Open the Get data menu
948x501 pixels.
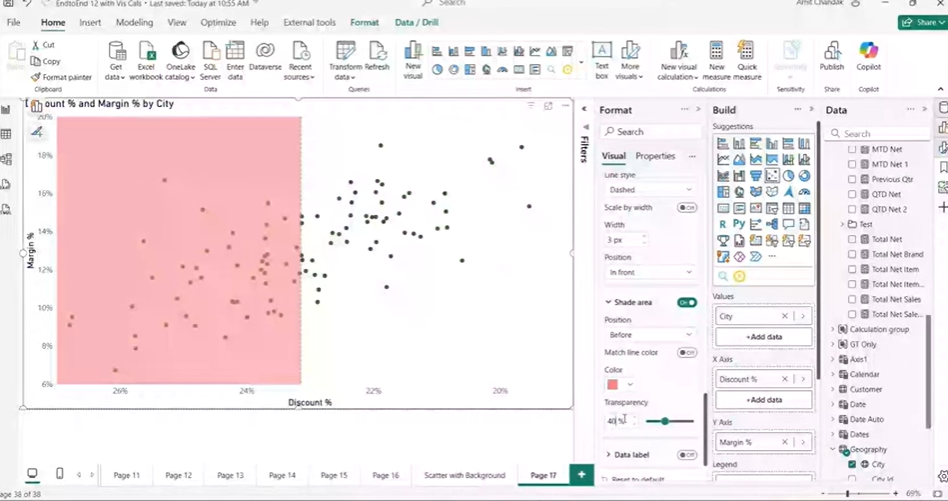point(115,61)
